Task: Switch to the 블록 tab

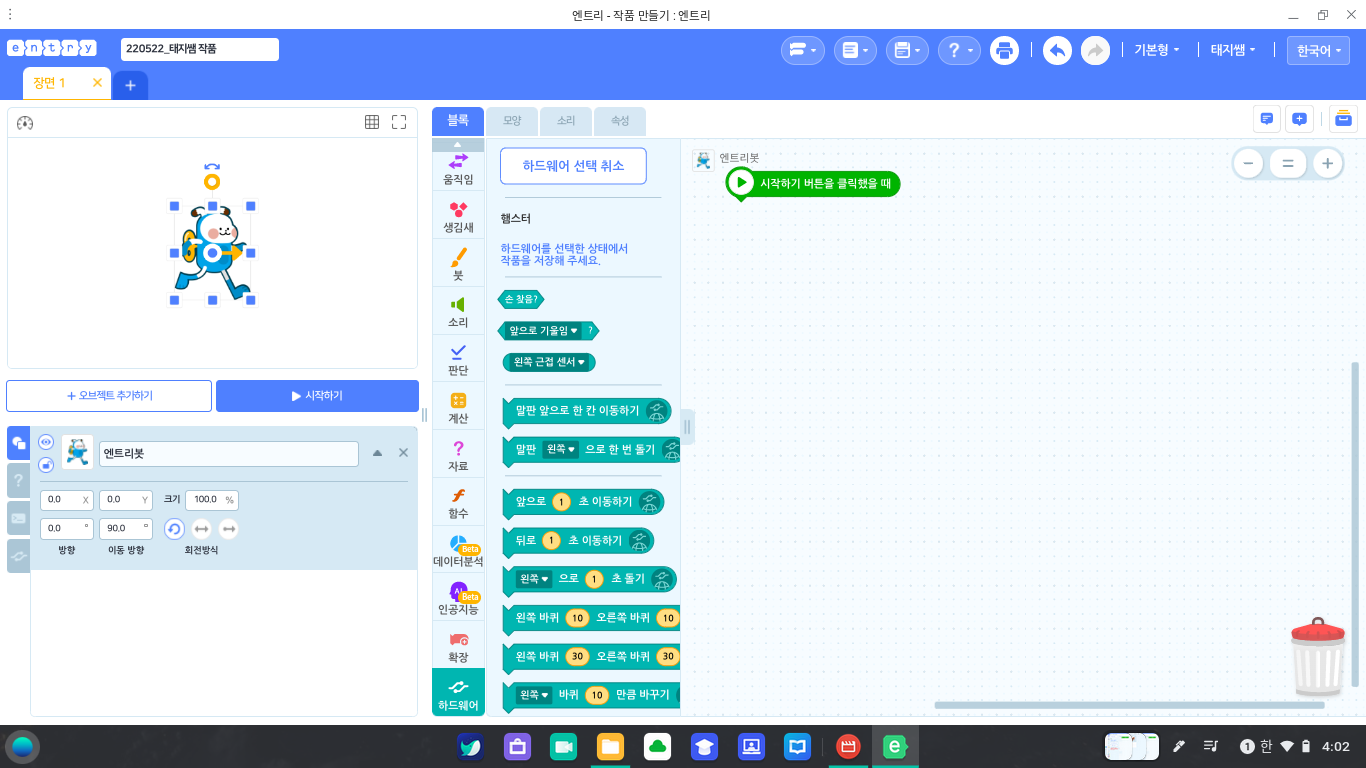Action: pos(458,121)
